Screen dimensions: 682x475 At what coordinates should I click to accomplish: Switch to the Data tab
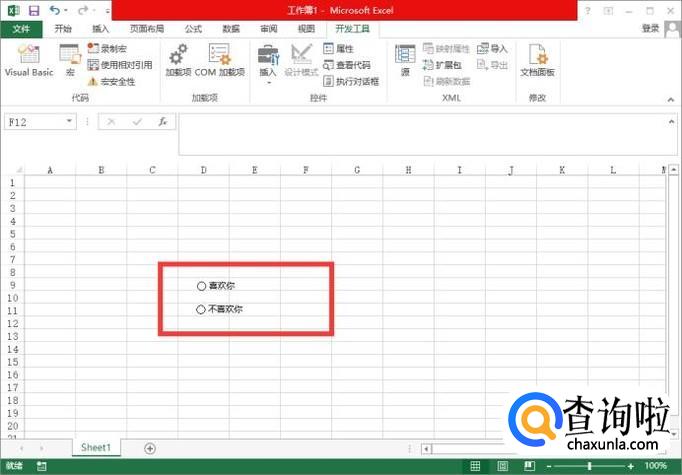[x=231, y=29]
